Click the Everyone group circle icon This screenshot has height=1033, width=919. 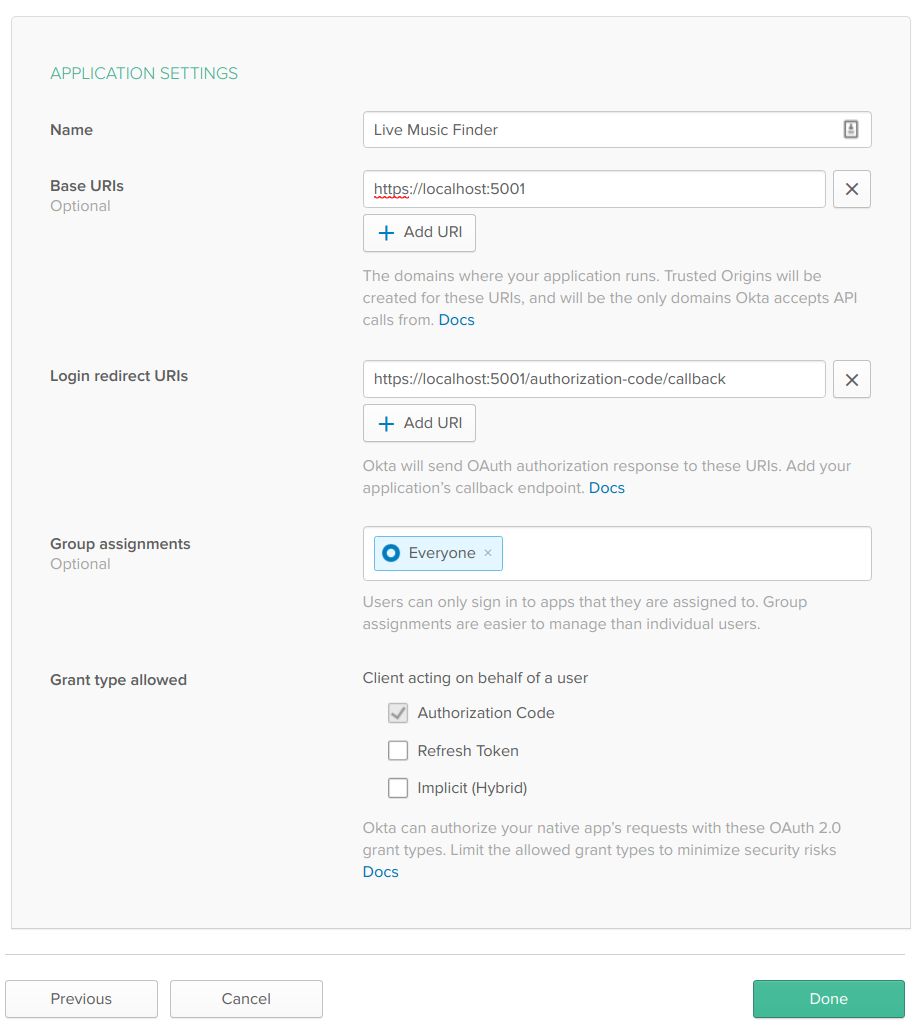(x=391, y=553)
